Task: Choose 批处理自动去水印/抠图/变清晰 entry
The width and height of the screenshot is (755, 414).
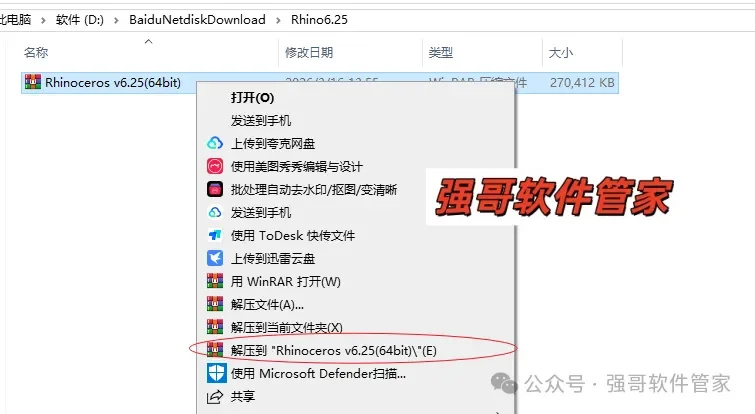Action: (314, 190)
